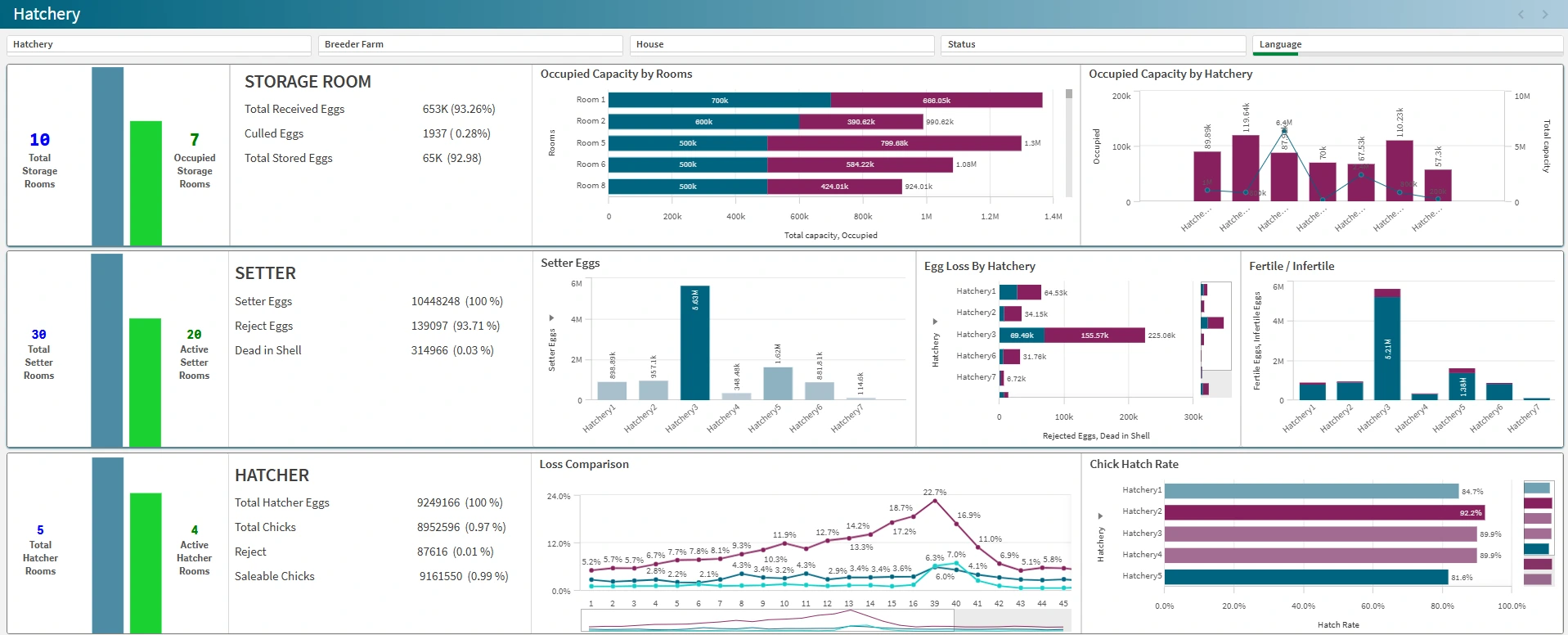
Task: Expand the Chick Hatch Rate axis arrow
Action: click(1100, 516)
